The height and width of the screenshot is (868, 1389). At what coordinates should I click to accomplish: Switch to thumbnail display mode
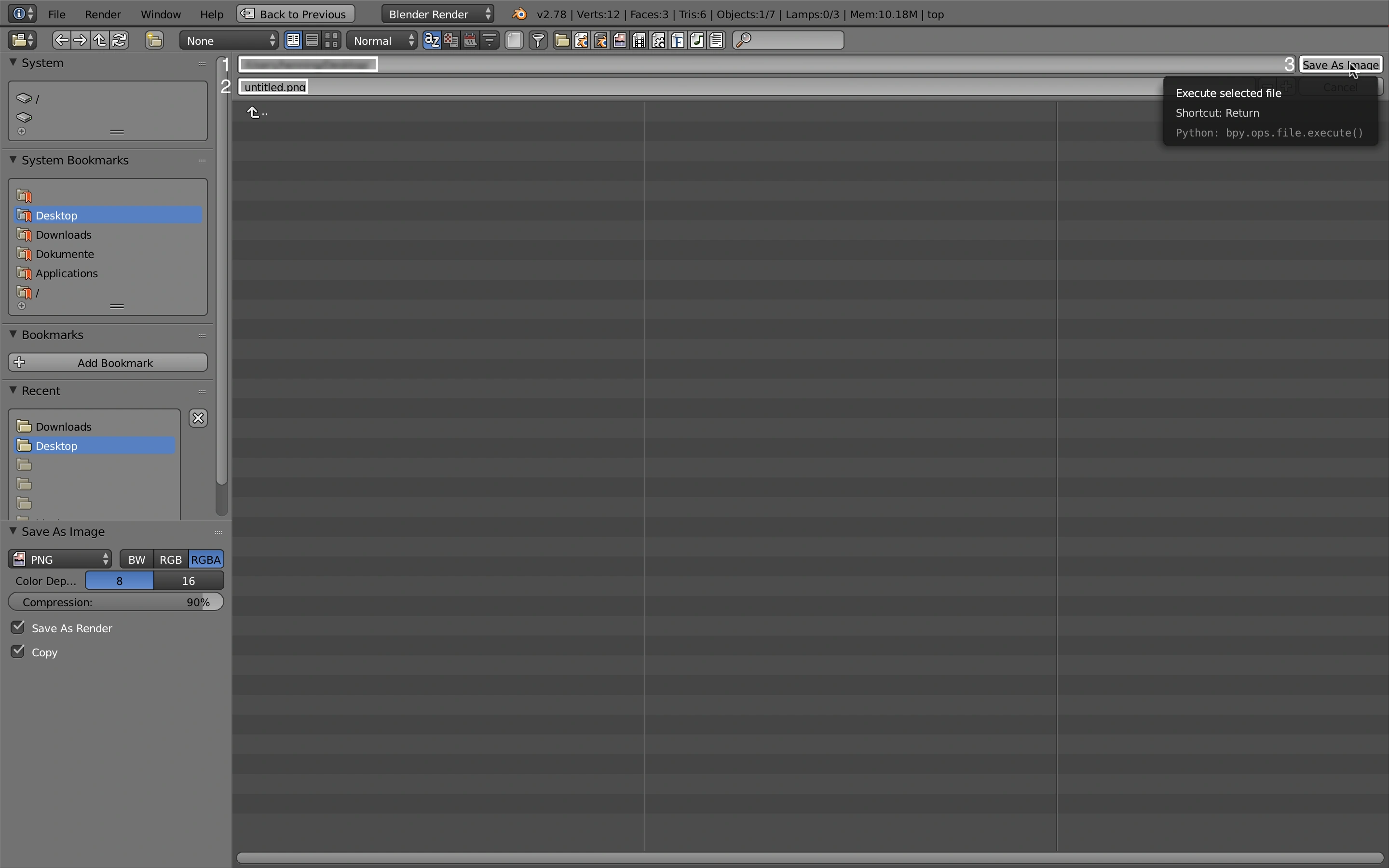(x=332, y=40)
